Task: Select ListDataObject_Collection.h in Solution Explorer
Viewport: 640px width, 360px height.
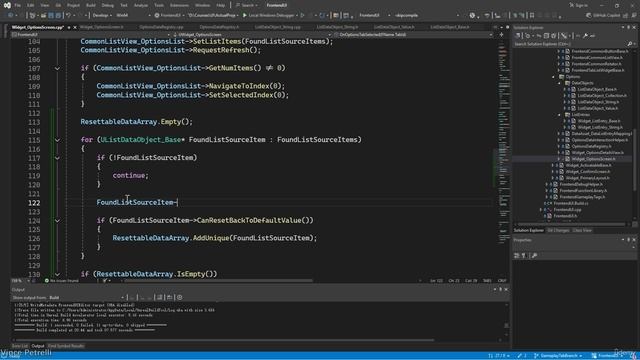Action: tap(602, 96)
